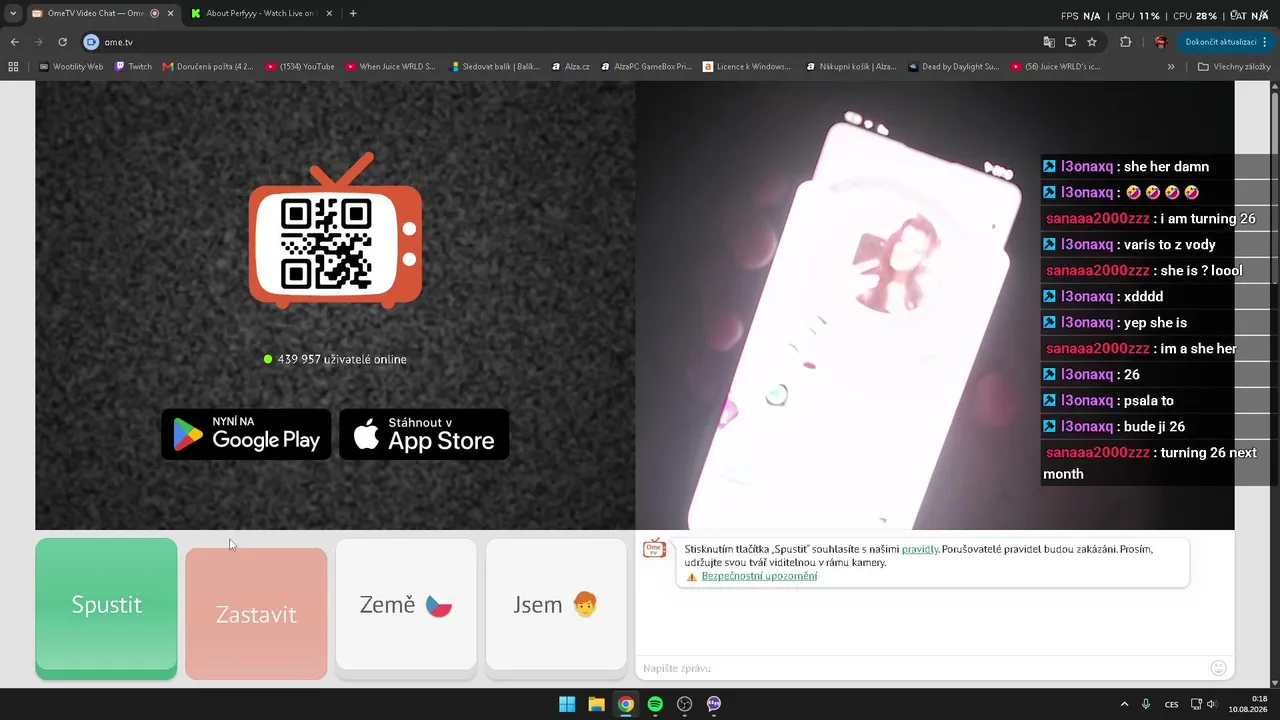Reload the ome.tv page

[x=62, y=42]
